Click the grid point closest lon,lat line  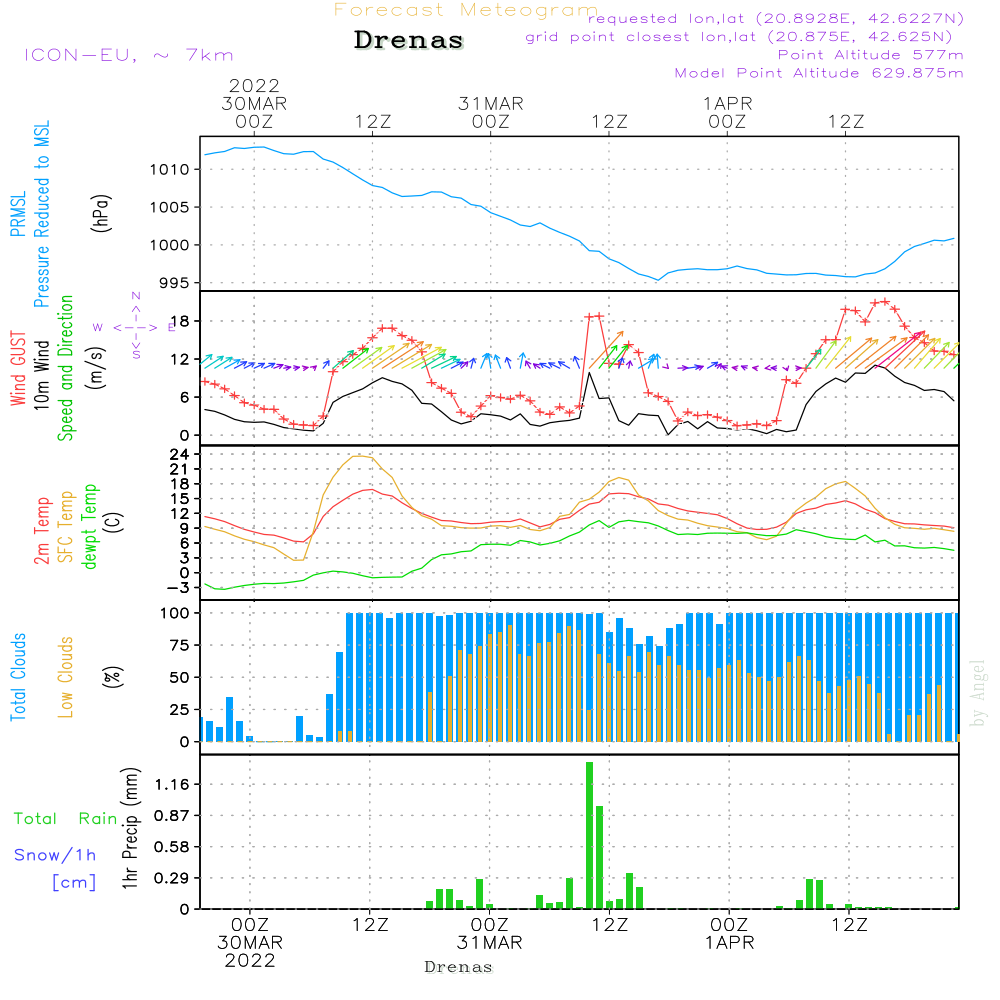coord(745,37)
